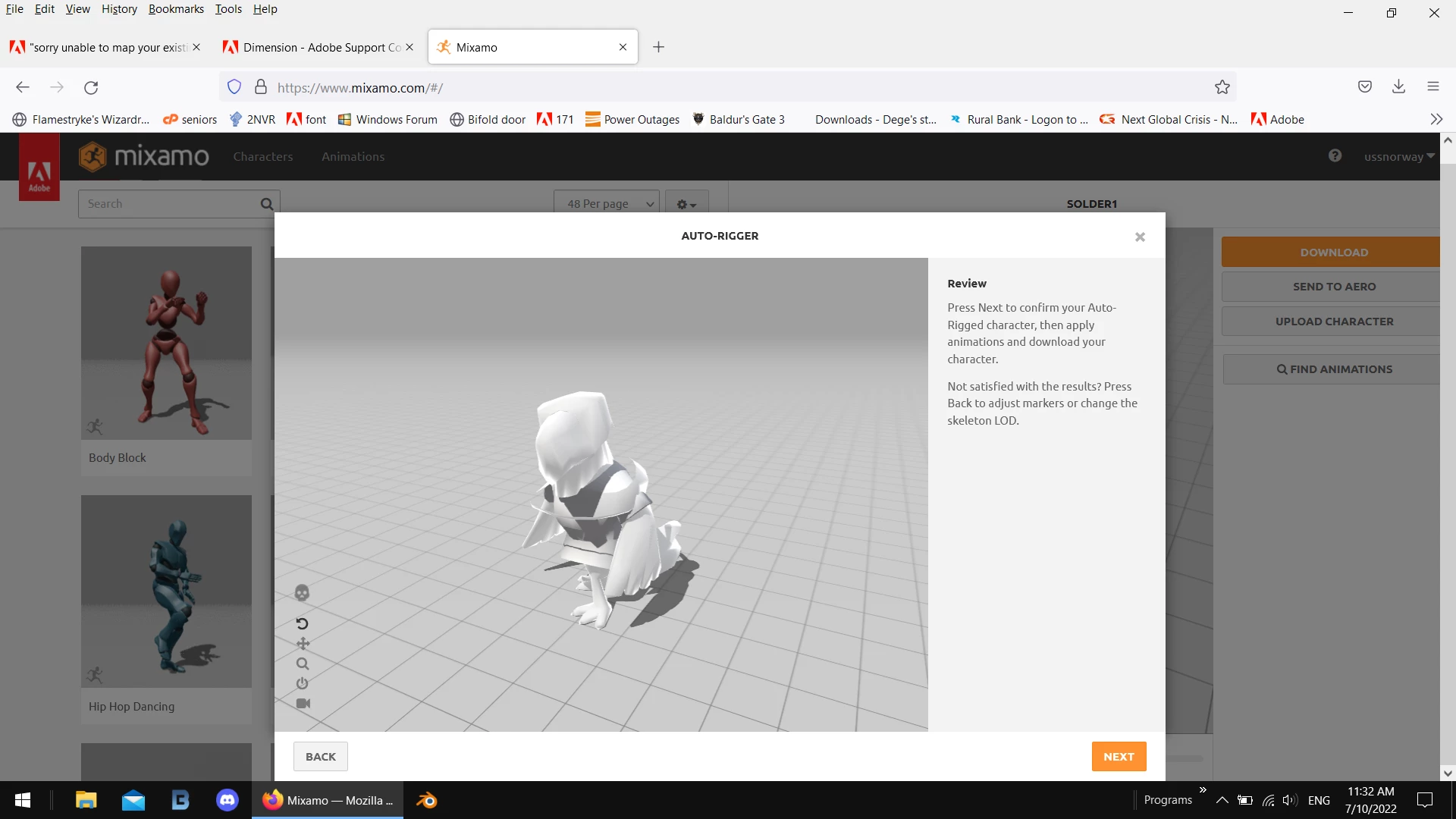The image size is (1456, 819).
Task: Toggle skeleton view with the skull icon
Action: pyautogui.click(x=302, y=593)
